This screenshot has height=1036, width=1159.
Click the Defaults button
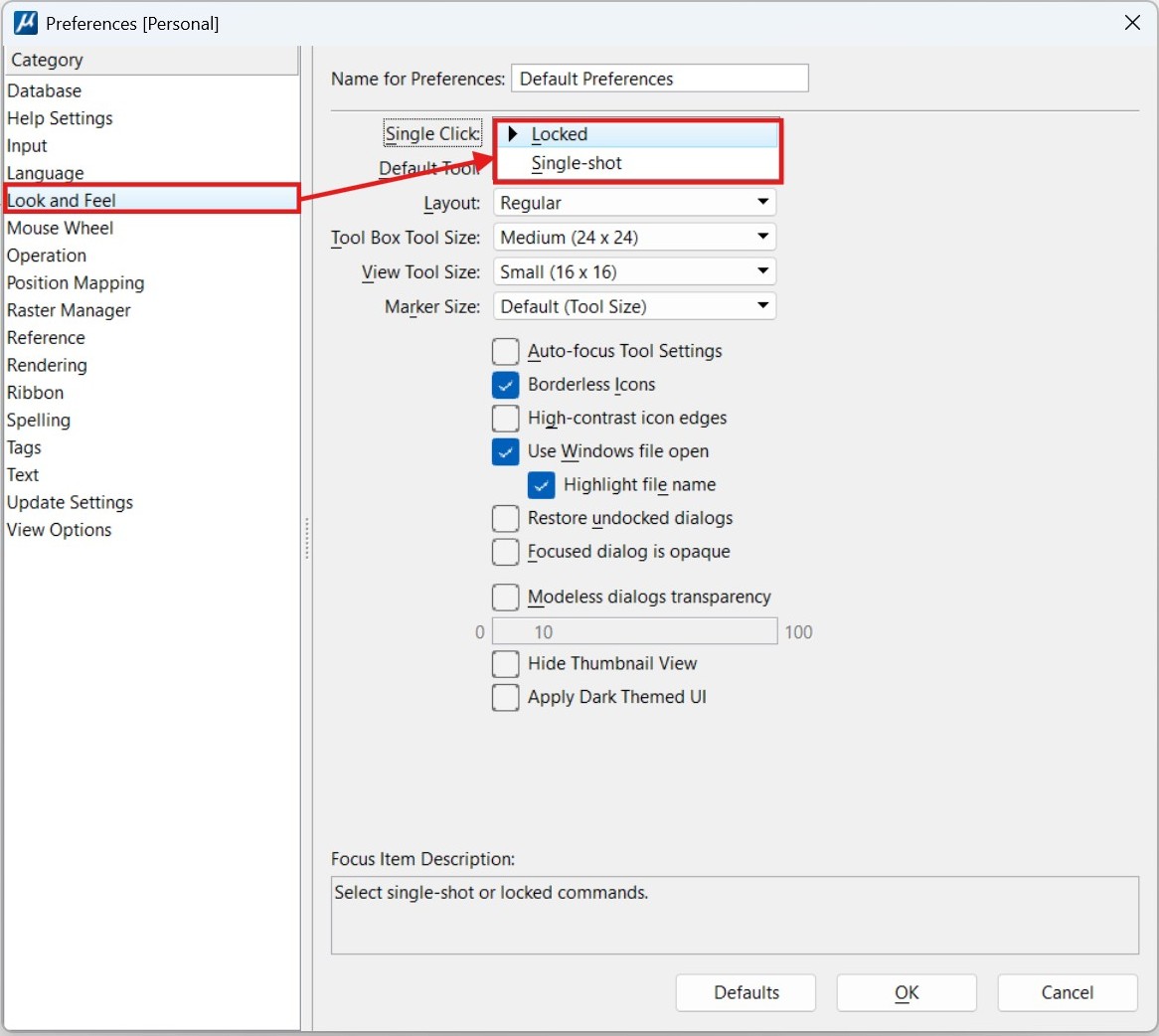(x=745, y=992)
